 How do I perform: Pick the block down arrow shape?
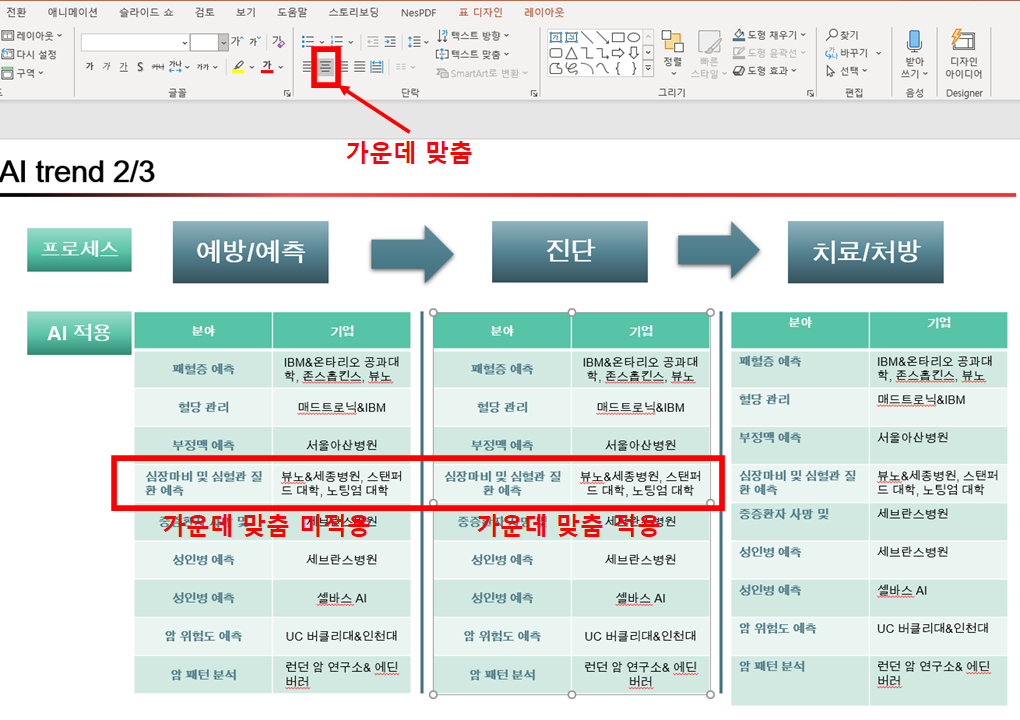(634, 53)
